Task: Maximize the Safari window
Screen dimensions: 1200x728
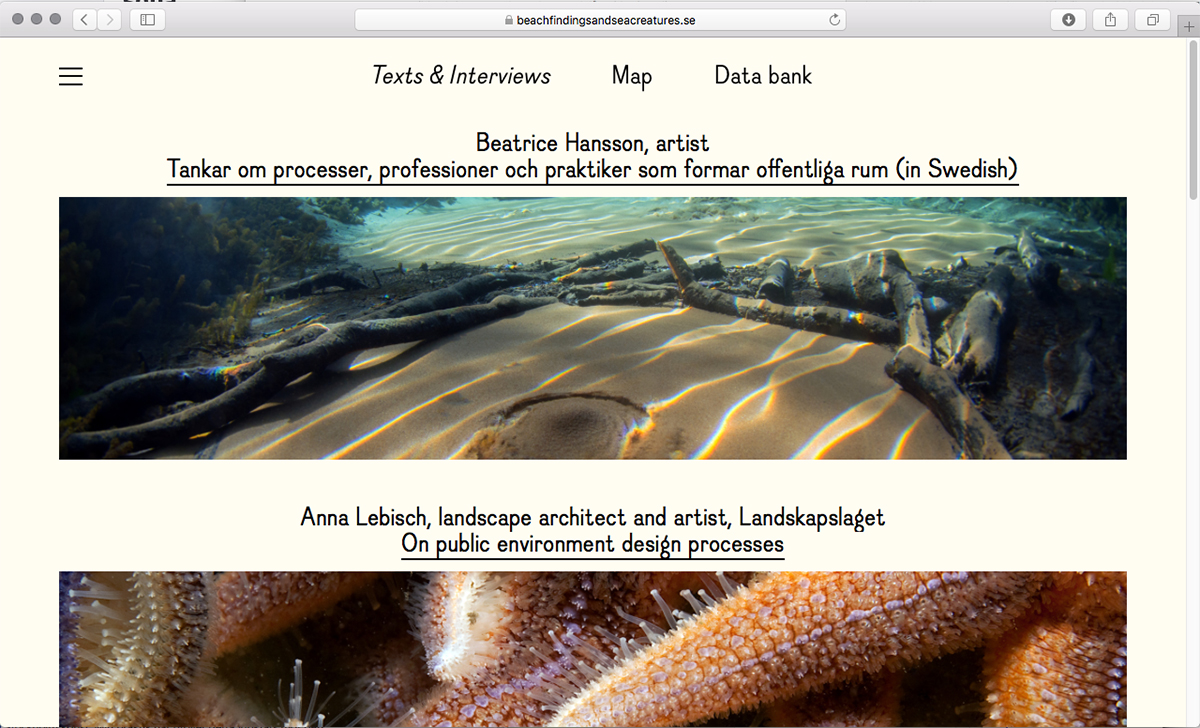Action: click(x=55, y=19)
